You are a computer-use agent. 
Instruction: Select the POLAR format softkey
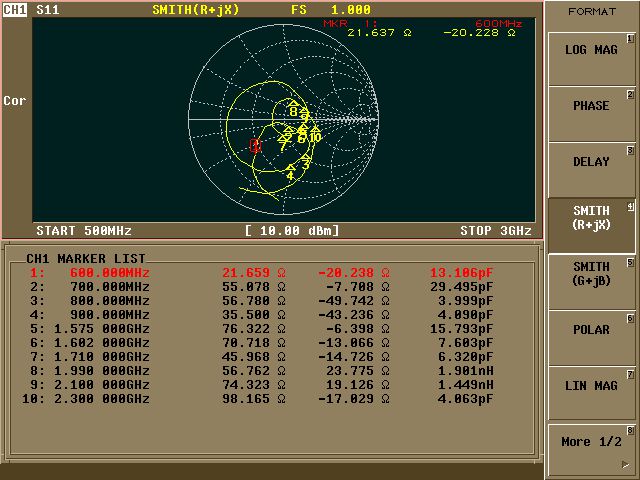click(x=591, y=338)
